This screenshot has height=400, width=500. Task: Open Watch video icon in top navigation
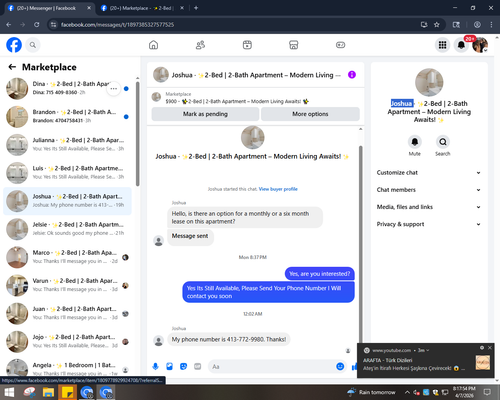(247, 45)
